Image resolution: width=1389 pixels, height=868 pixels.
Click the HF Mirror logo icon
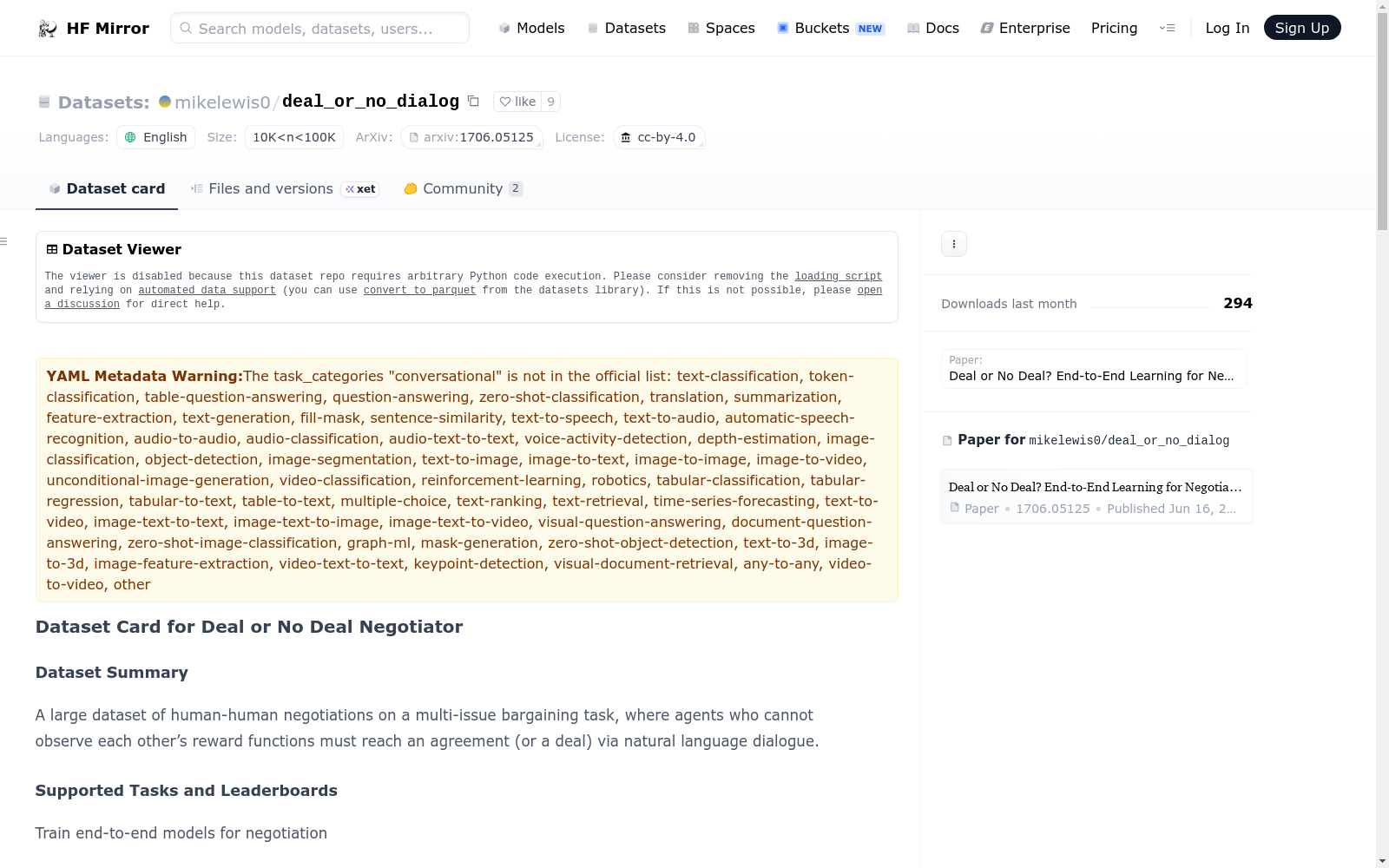[x=47, y=29]
